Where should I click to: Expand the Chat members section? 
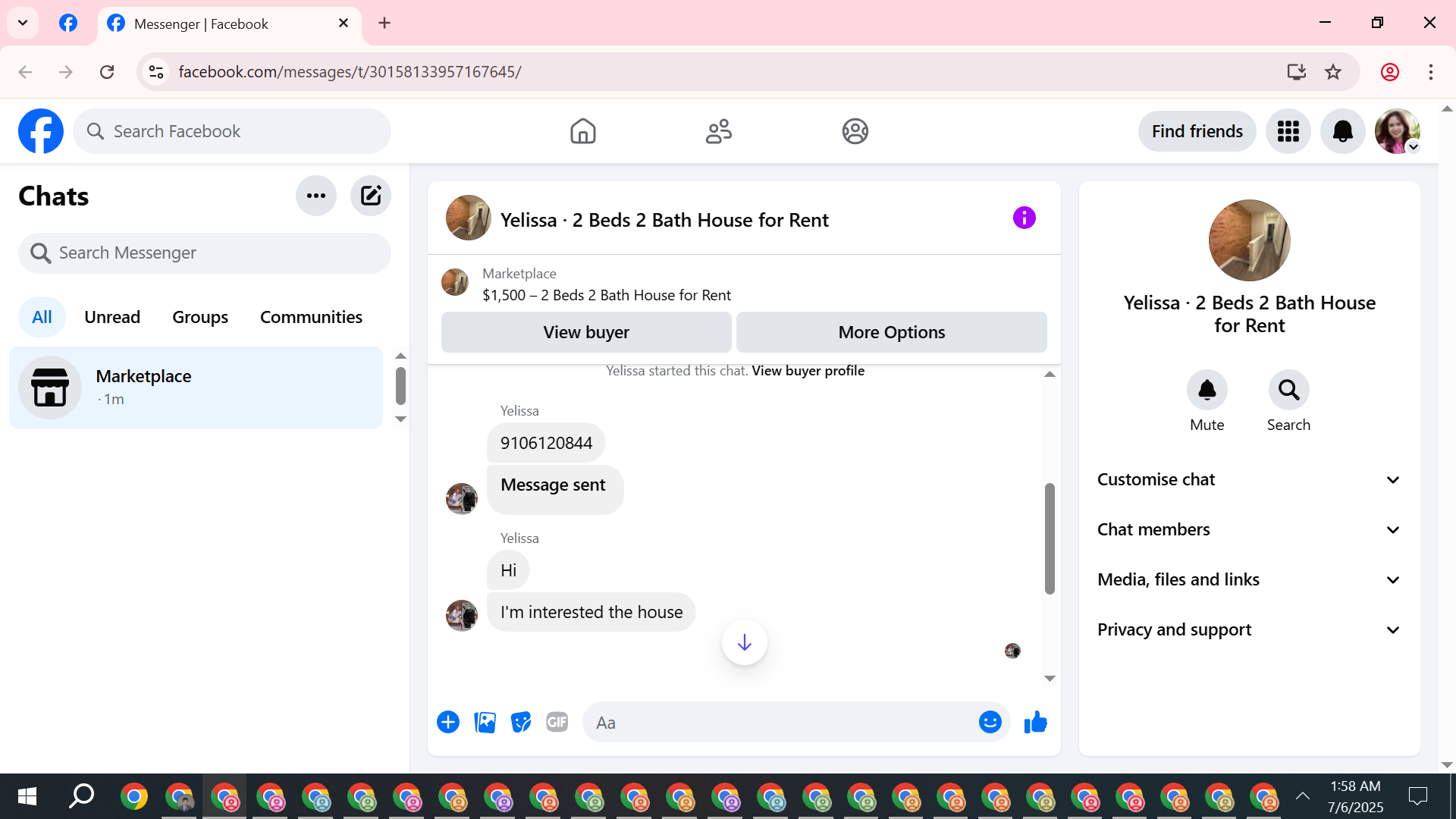click(1249, 530)
